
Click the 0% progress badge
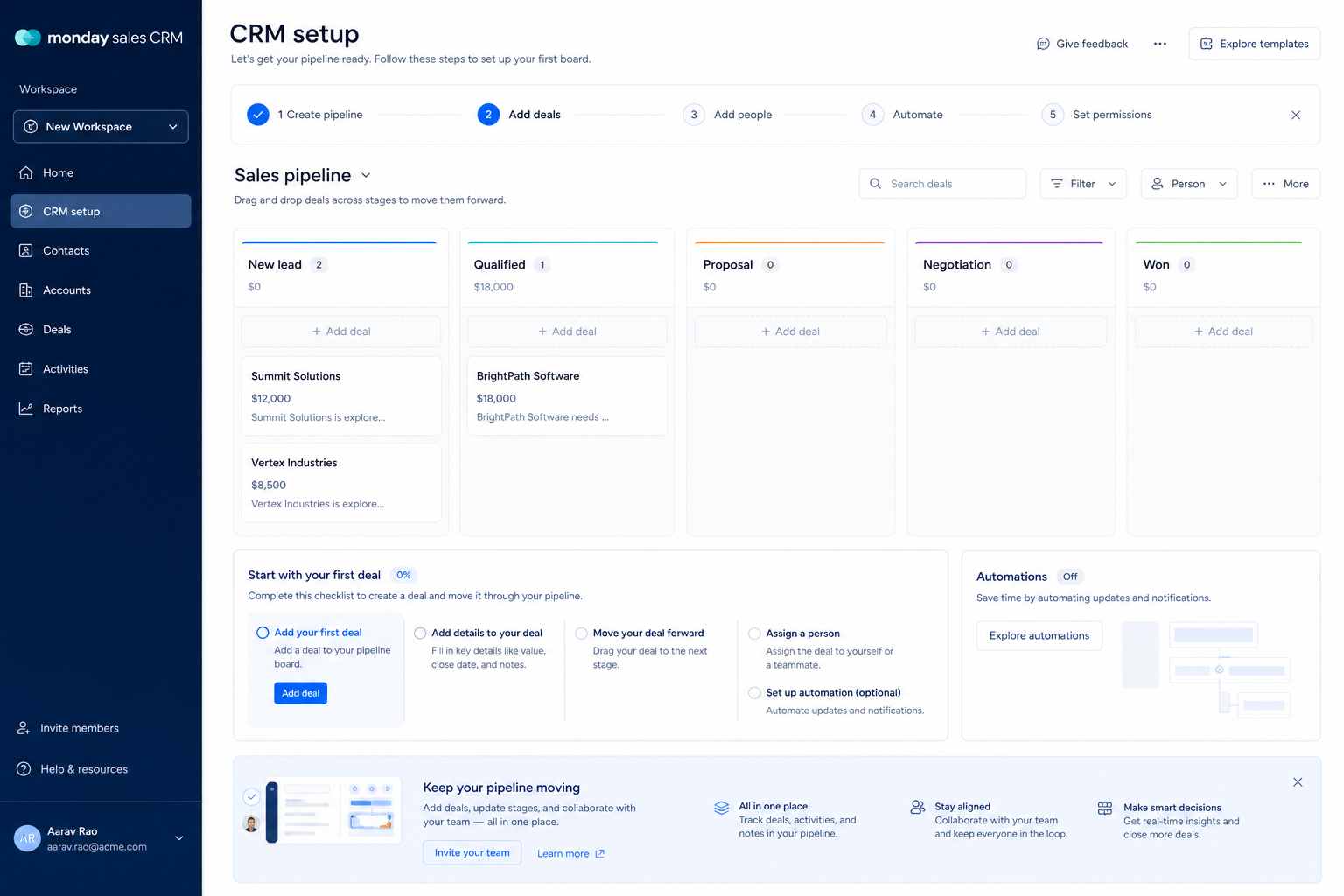pyautogui.click(x=403, y=575)
